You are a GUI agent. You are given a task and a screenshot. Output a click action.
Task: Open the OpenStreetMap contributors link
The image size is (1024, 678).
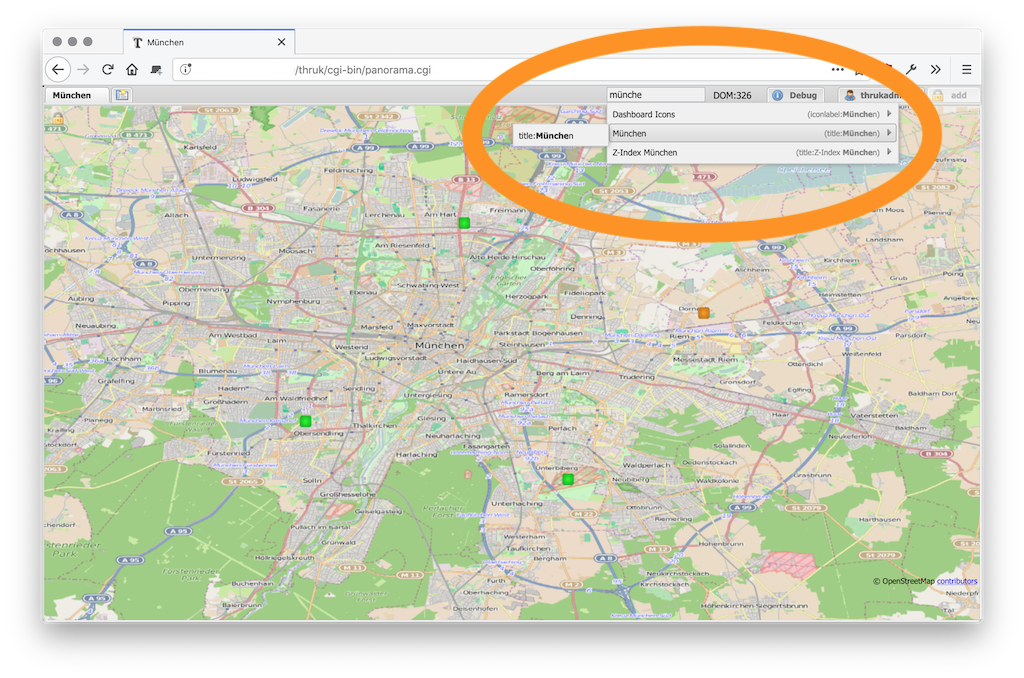tap(957, 581)
